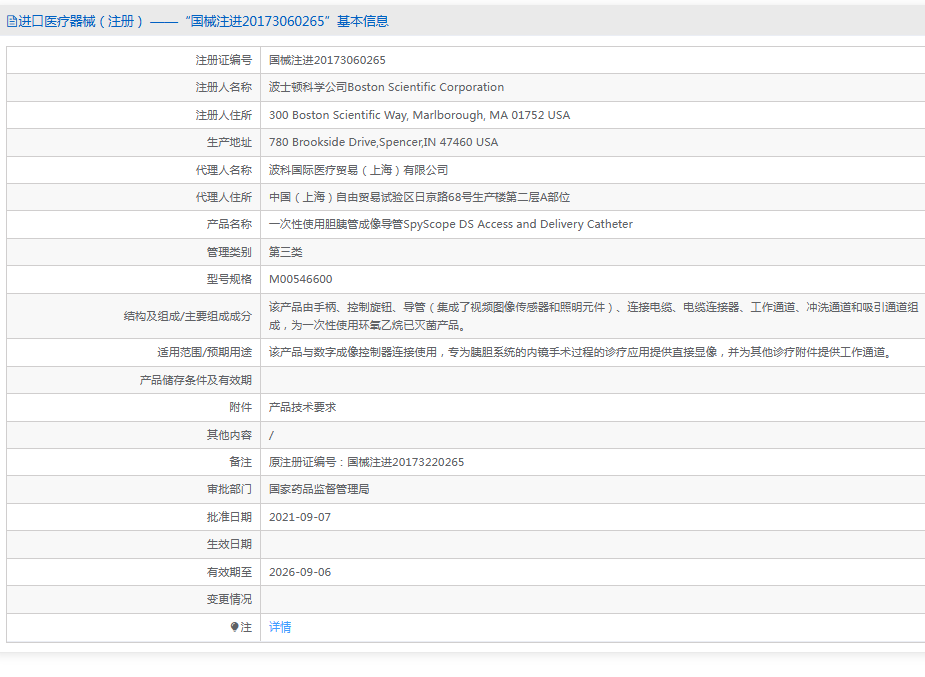
Task: Click the 生效日期 label
Action: tap(229, 544)
